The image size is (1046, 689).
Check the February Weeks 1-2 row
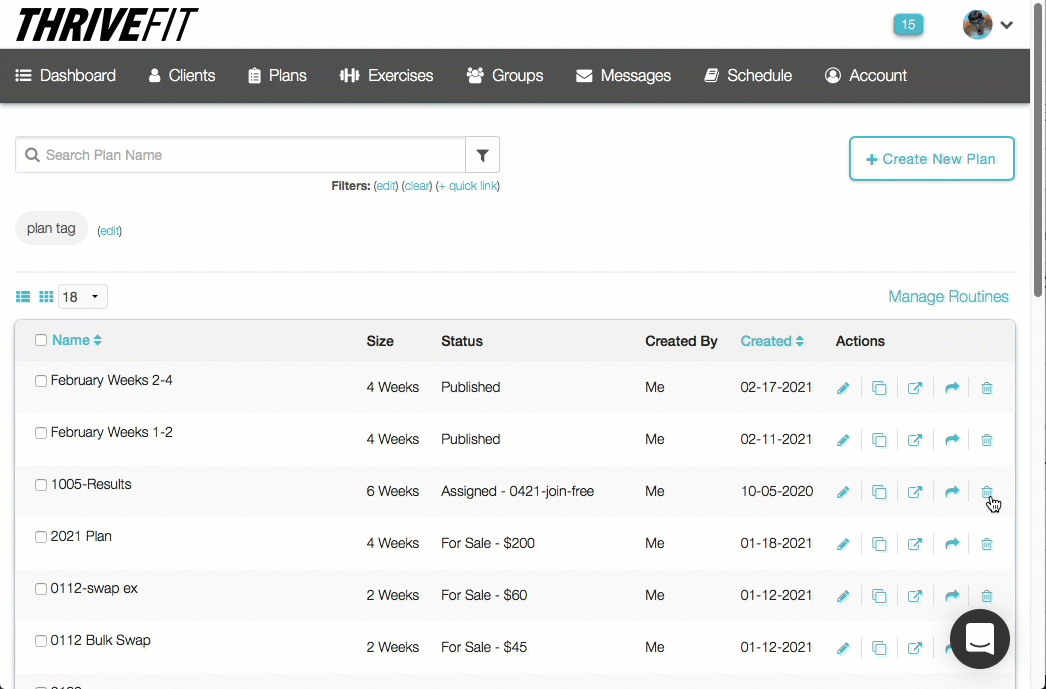coord(41,433)
